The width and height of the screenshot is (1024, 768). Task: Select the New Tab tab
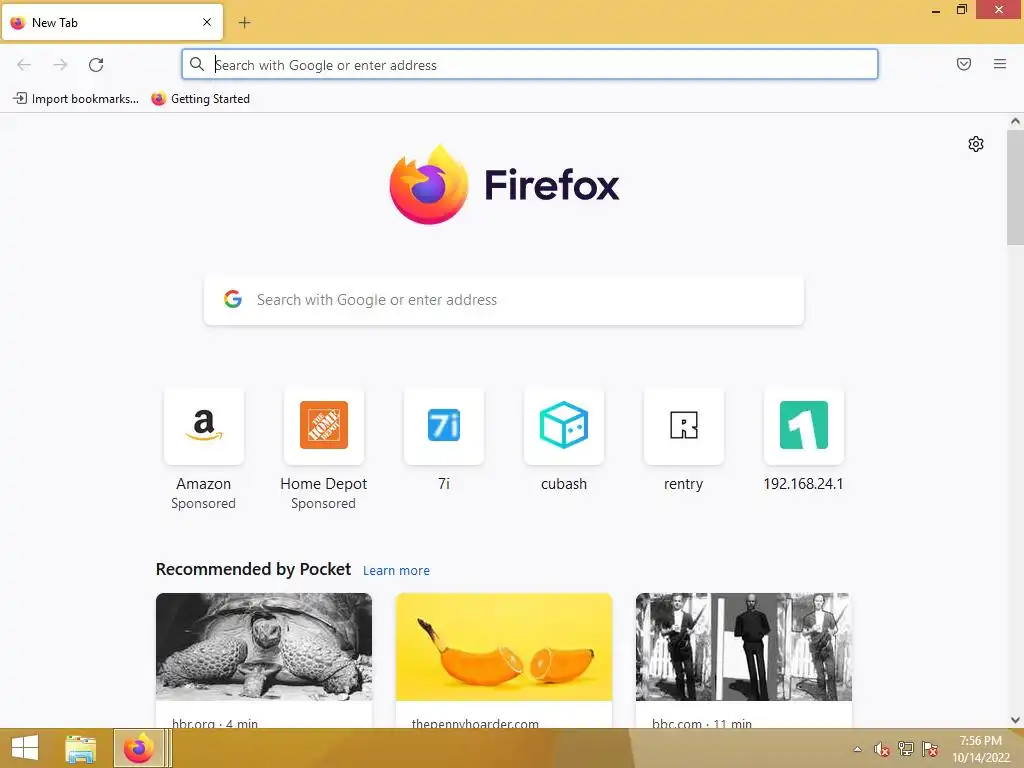click(x=112, y=22)
